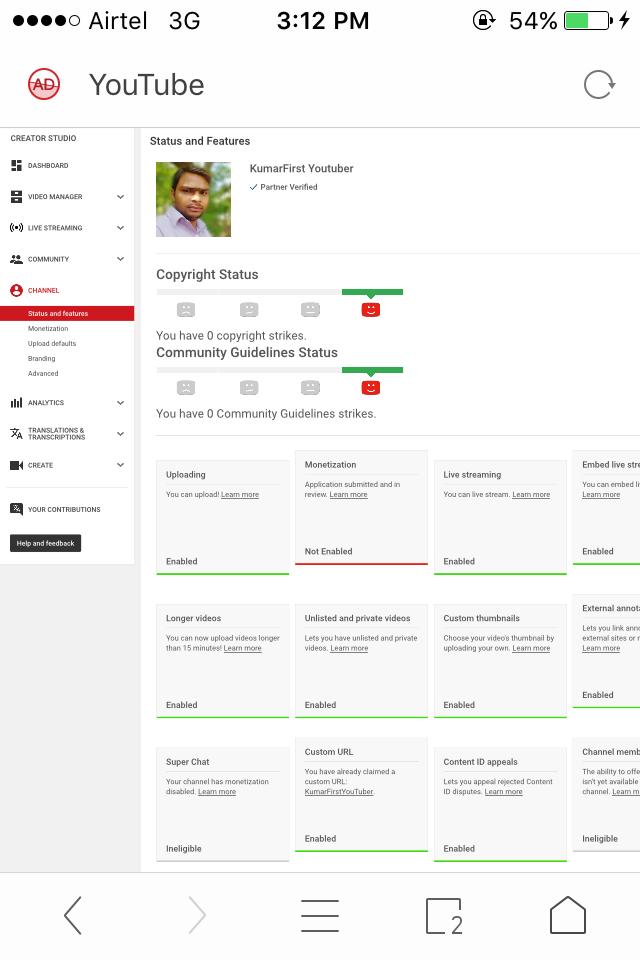Tap the rotation lock status icon

pyautogui.click(x=483, y=20)
